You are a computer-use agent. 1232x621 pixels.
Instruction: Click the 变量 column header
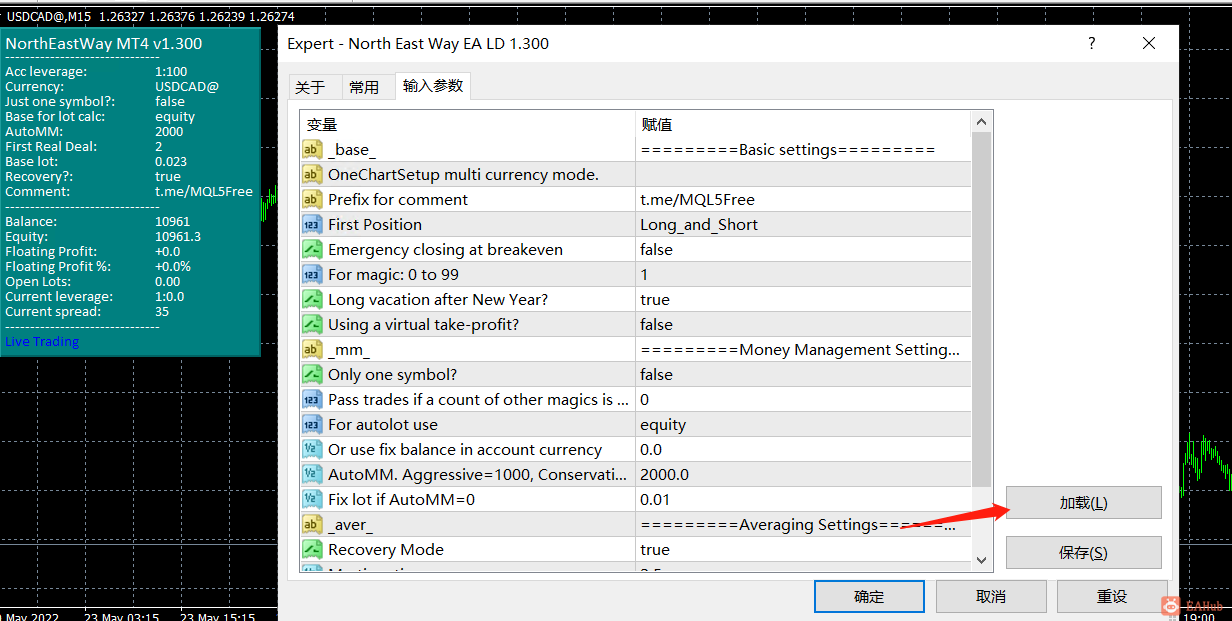coord(467,125)
